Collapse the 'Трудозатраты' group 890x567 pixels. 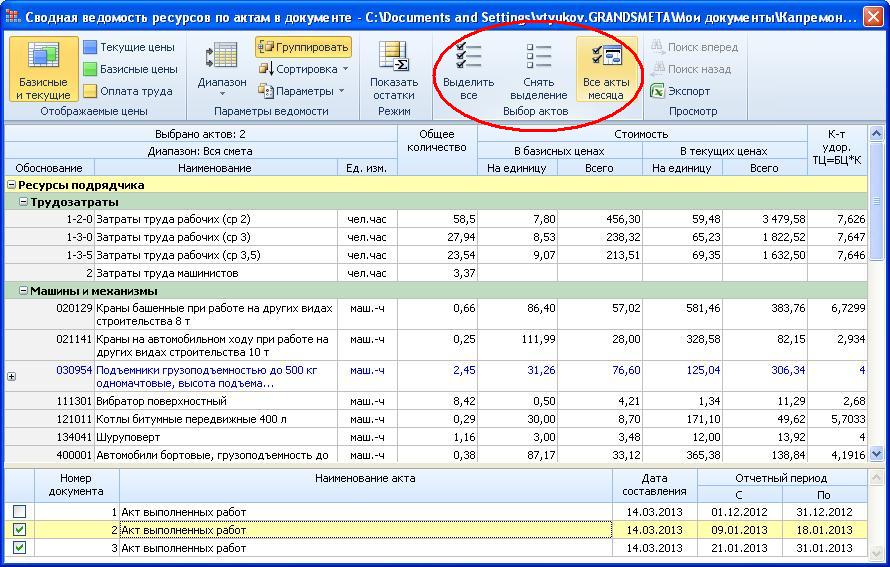23,202
